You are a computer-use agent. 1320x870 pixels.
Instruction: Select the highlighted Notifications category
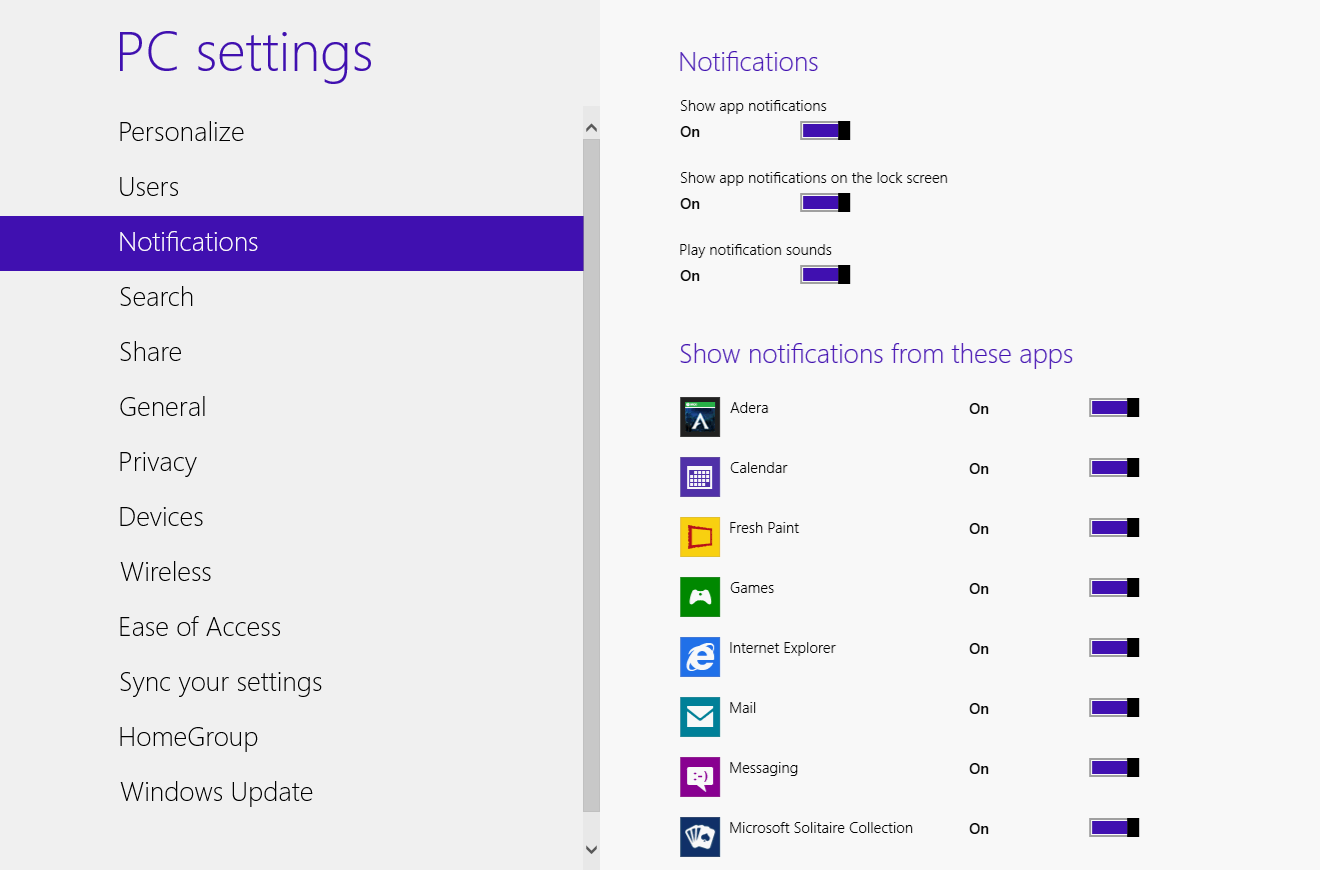point(291,243)
